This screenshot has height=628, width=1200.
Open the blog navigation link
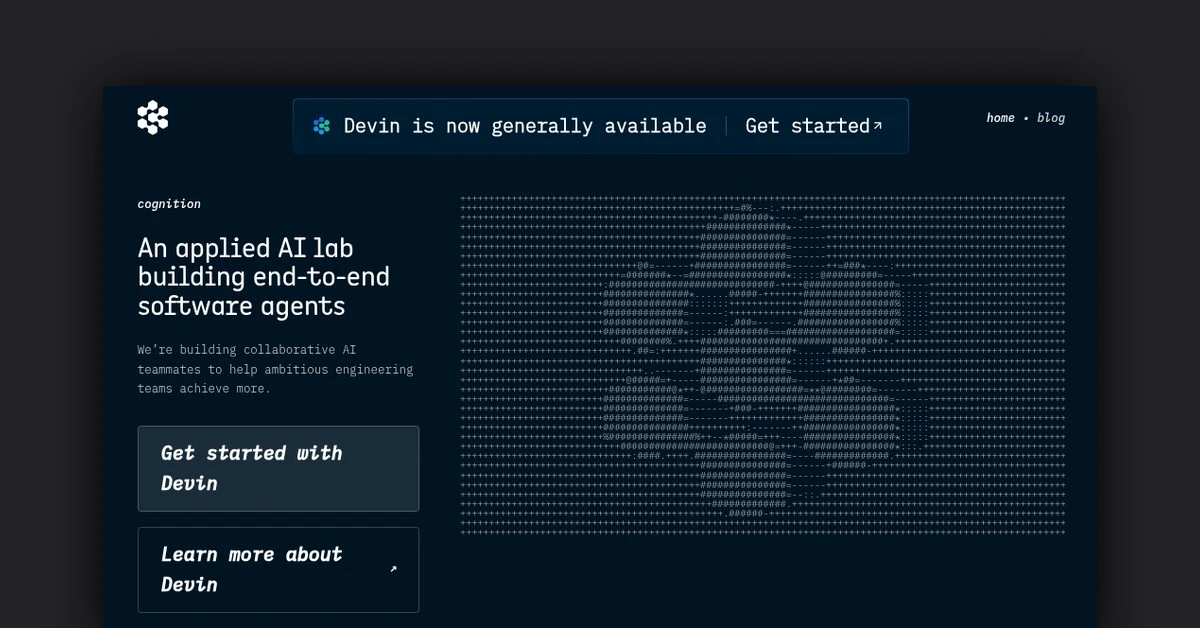[1051, 118]
